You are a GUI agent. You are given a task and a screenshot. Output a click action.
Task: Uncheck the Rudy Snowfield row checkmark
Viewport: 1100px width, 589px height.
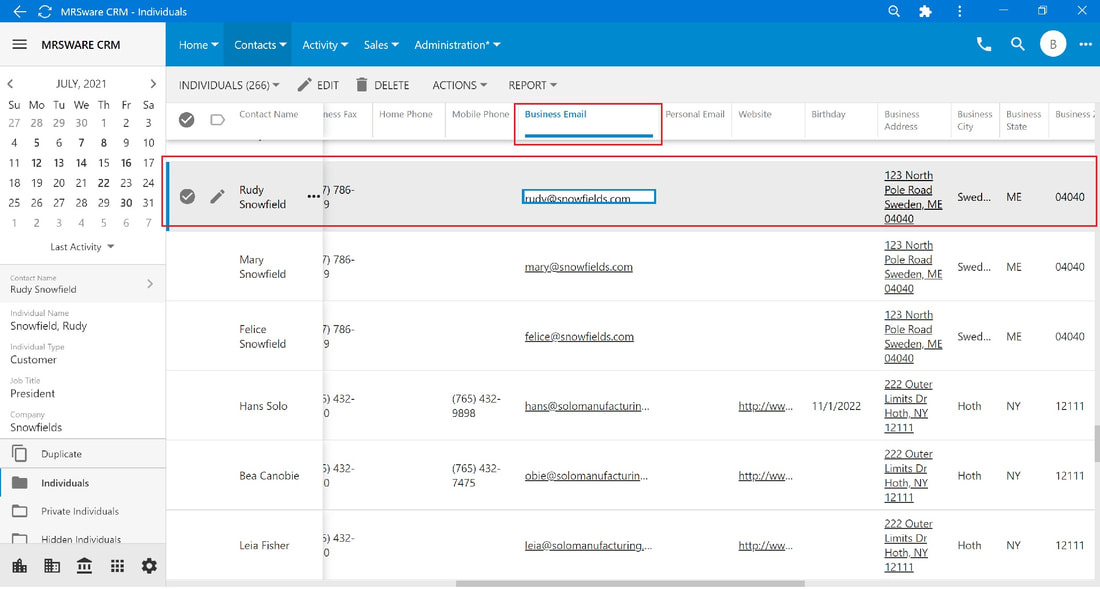(187, 196)
